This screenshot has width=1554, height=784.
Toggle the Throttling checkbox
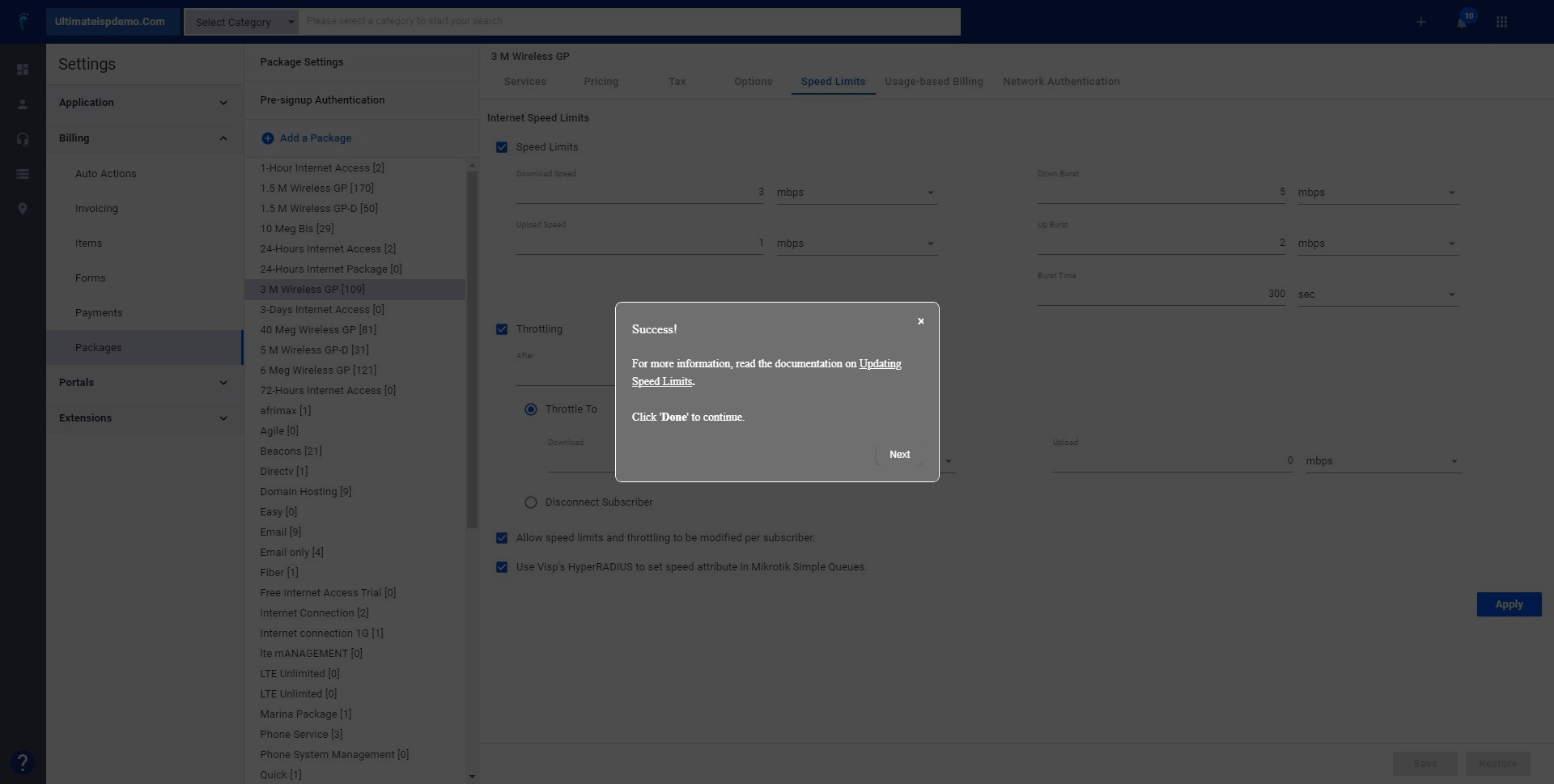[502, 329]
